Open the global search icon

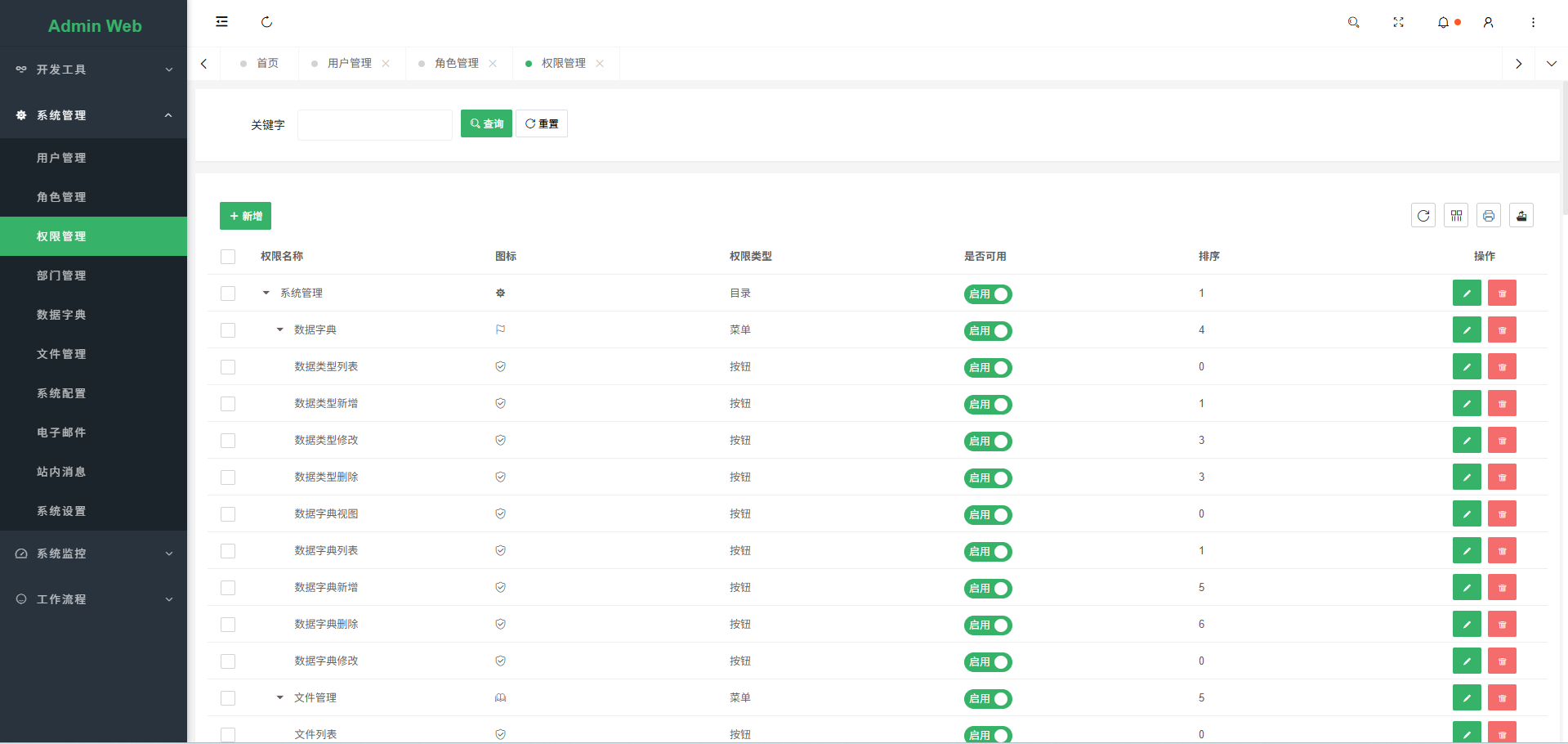click(1353, 22)
